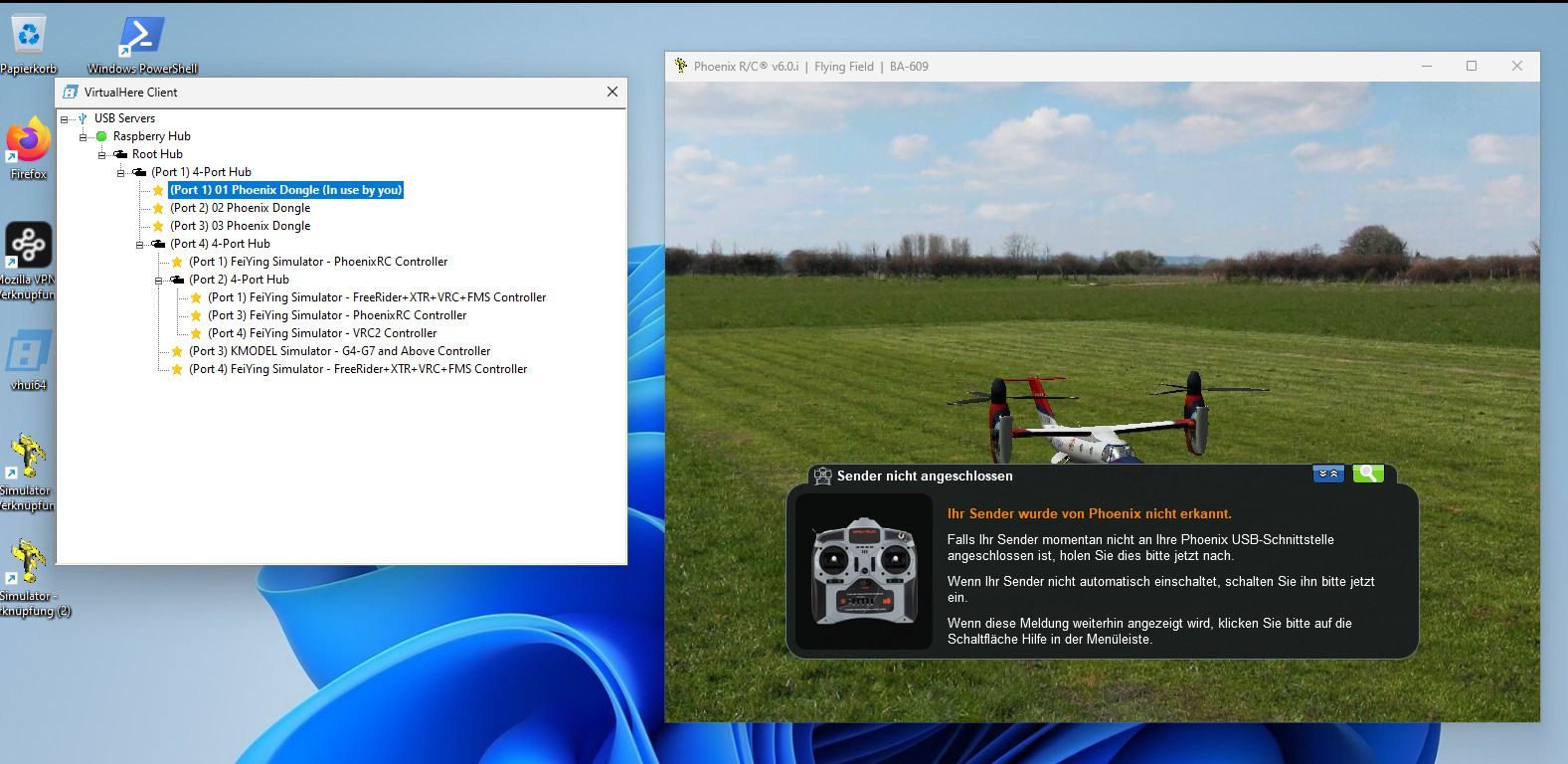Select '(Port 1) FeiYing Simulator - FreeRider+XTR+VRC+FMS Controller'
The height and width of the screenshot is (764, 1568).
[377, 297]
